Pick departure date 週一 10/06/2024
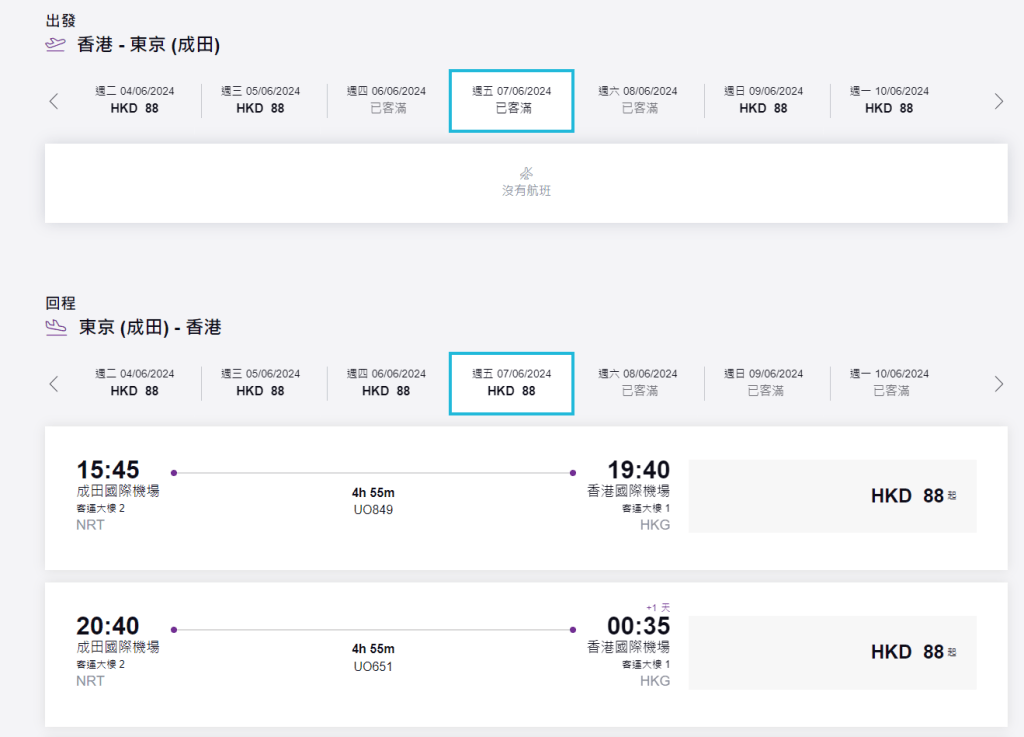The image size is (1024, 737). point(889,100)
